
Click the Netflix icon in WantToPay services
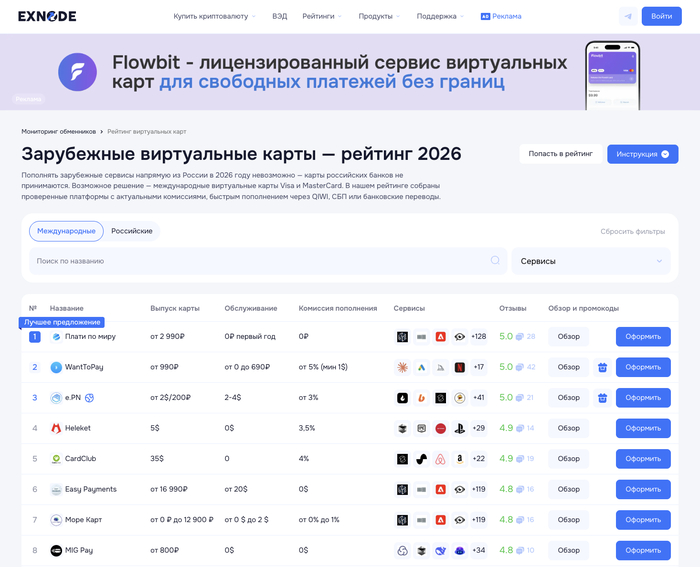coord(460,367)
